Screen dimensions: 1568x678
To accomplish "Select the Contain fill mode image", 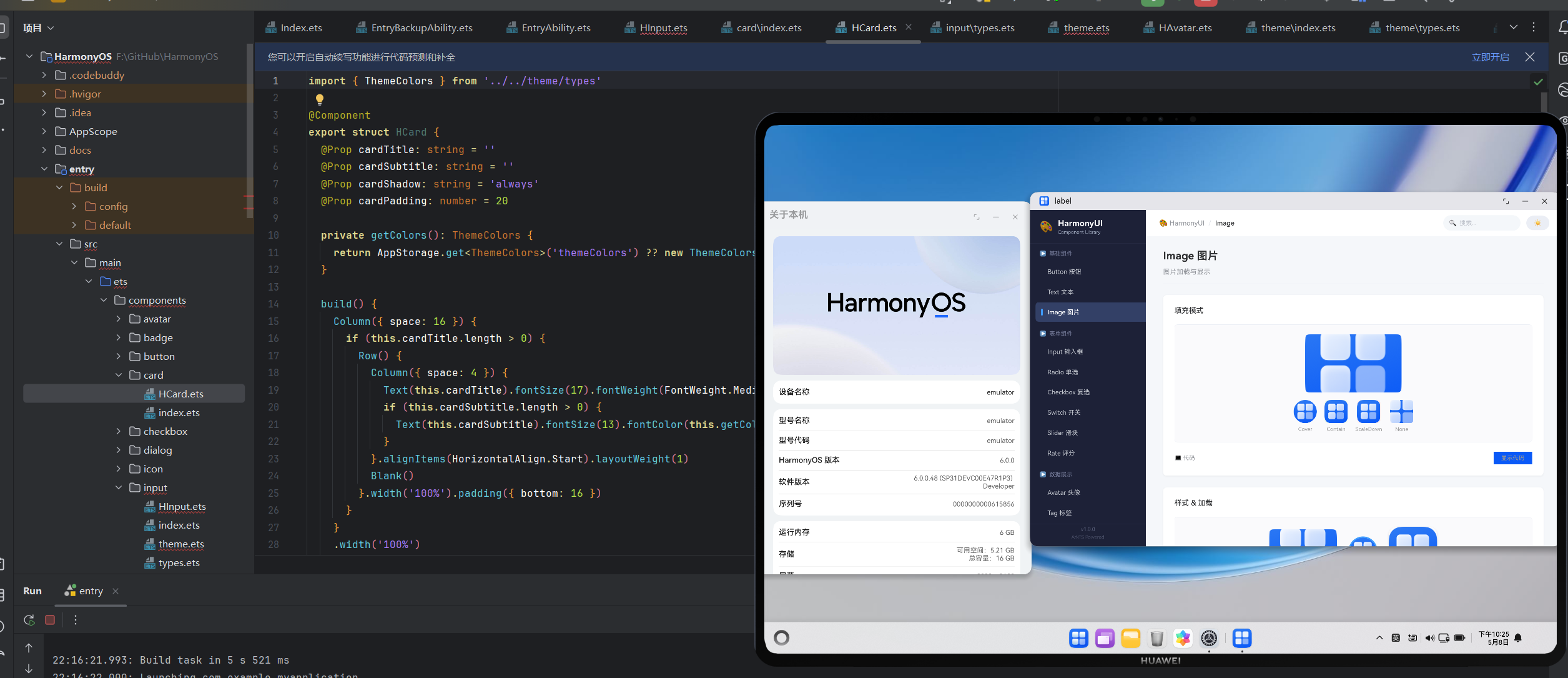I will pos(1336,412).
